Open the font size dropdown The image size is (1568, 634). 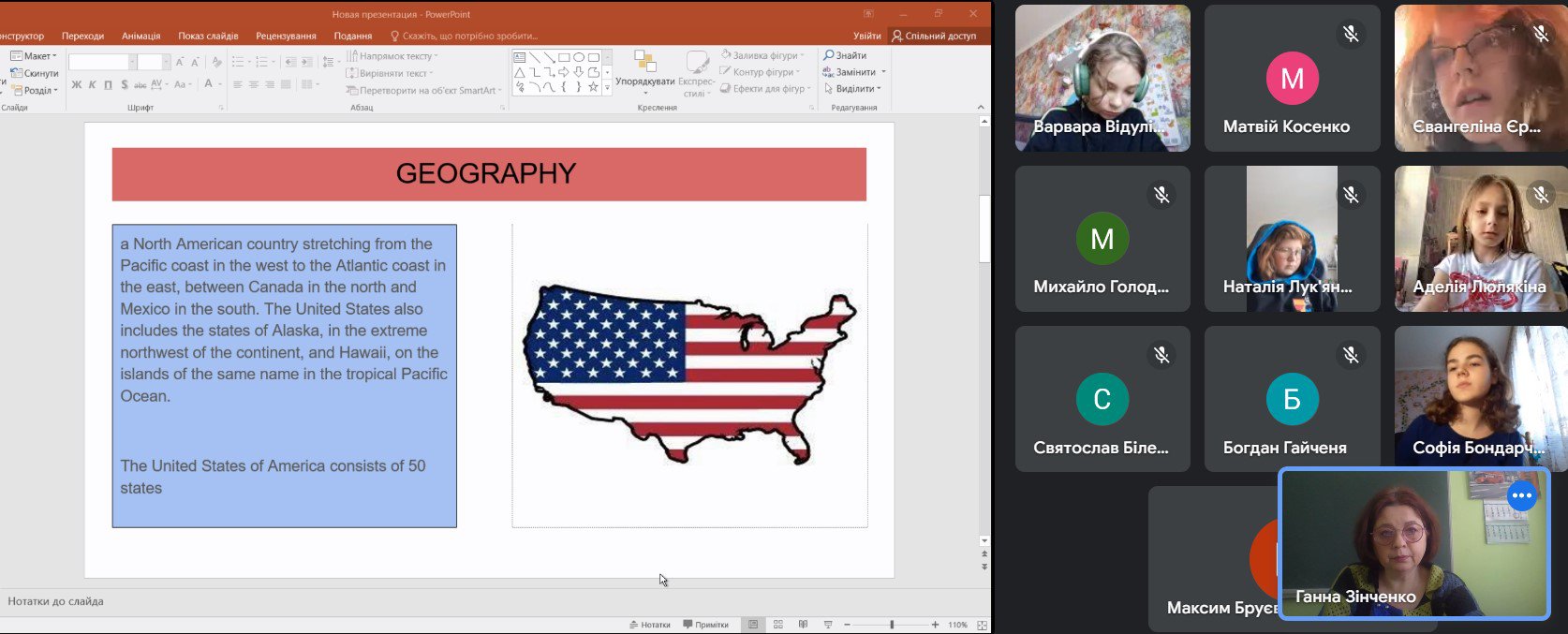coord(166,62)
